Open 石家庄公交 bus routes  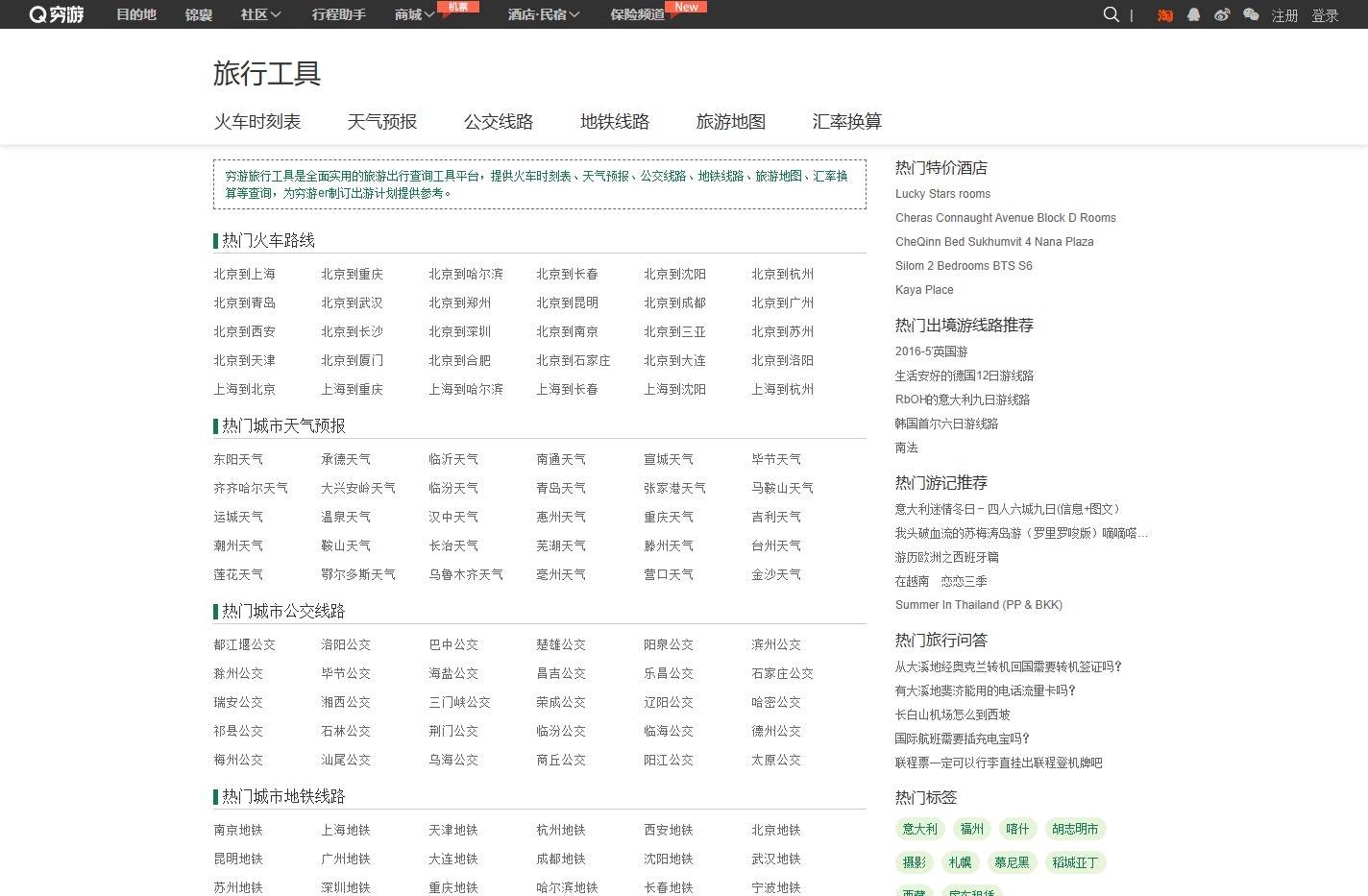point(782,673)
